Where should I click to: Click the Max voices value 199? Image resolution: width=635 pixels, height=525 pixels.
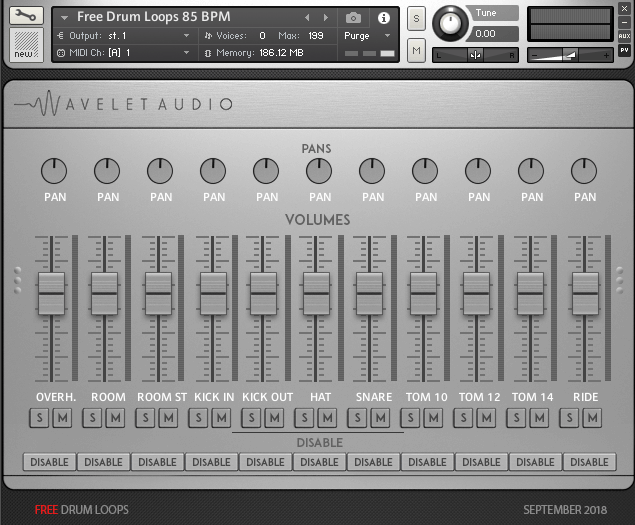tap(316, 36)
